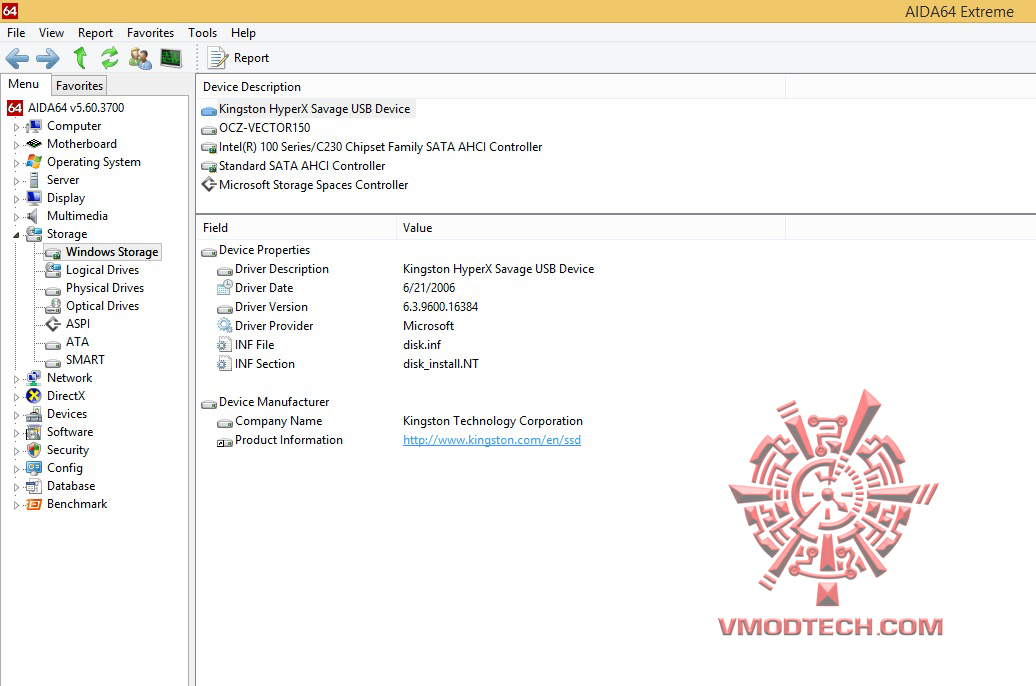The image size is (1036, 686).
Task: Click the Devices printer icon
Action: (x=34, y=414)
